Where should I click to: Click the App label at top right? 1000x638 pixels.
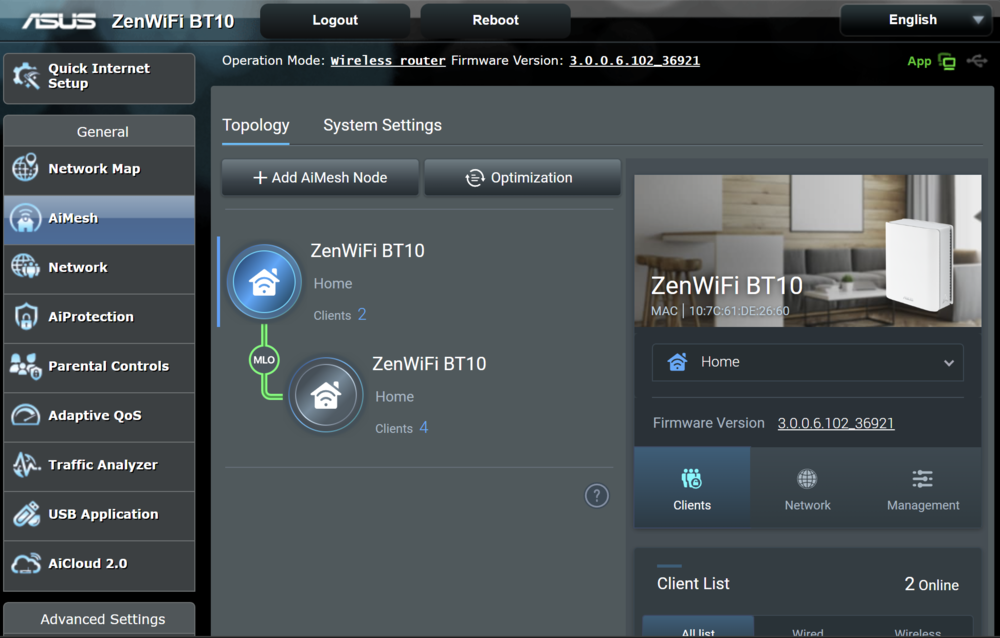(919, 61)
